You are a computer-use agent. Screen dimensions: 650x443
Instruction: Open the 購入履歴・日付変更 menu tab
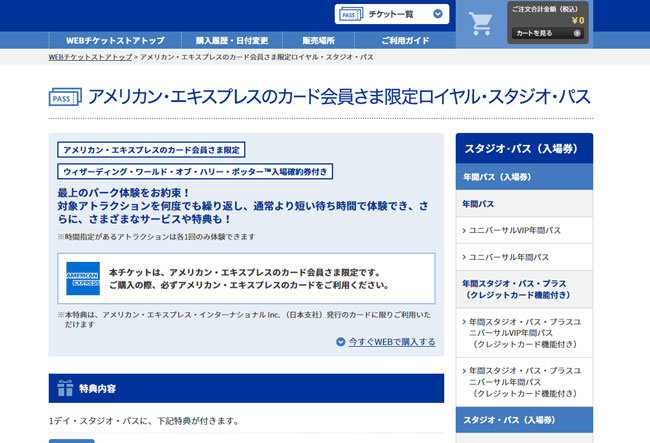point(232,40)
